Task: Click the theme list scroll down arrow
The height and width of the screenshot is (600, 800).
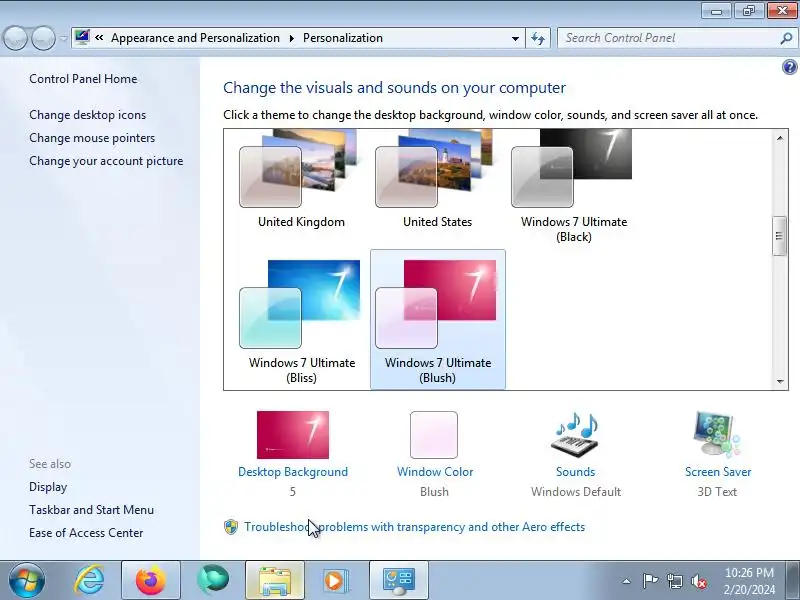Action: tap(780, 381)
